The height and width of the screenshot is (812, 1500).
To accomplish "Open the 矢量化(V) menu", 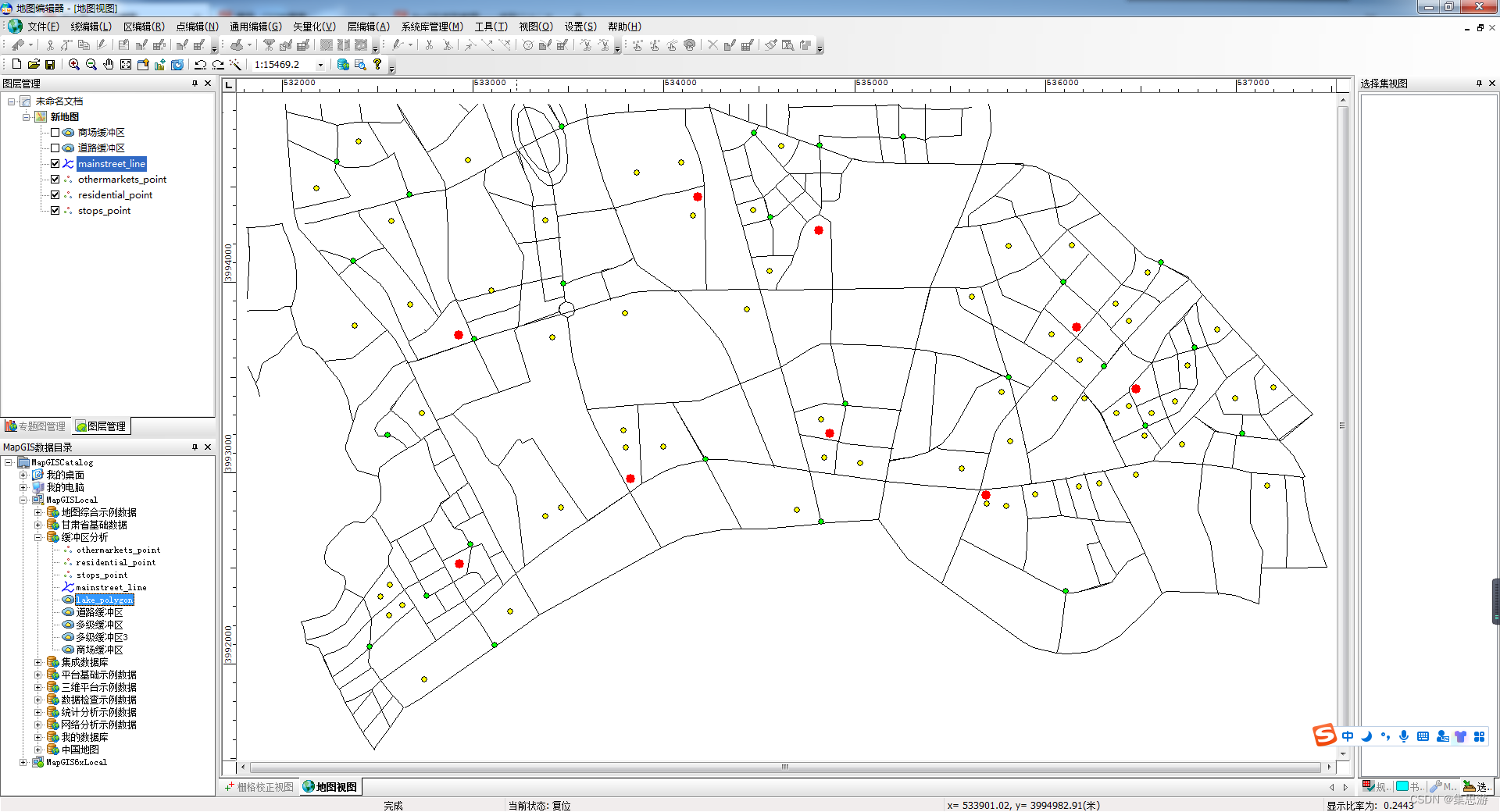I will [314, 27].
